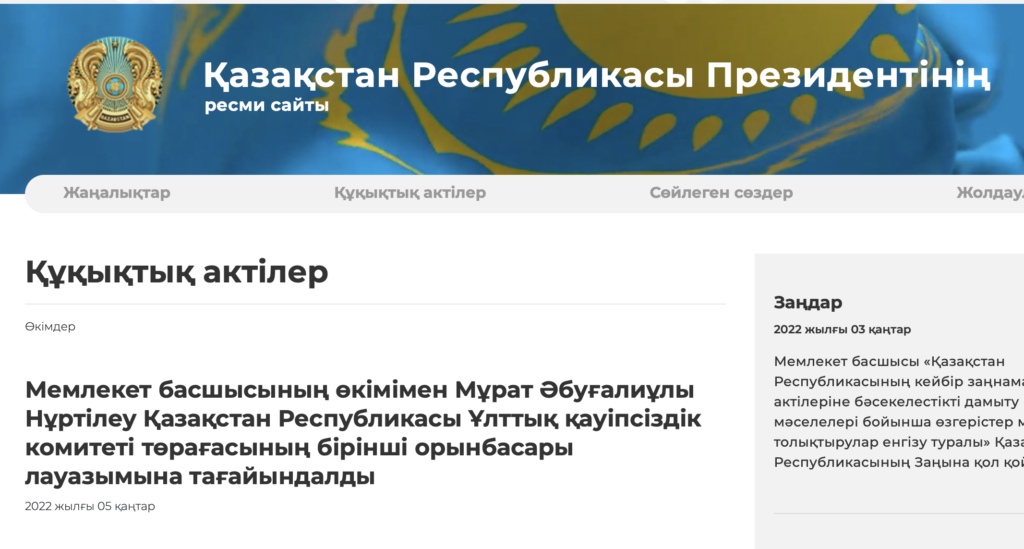This screenshot has width=1024, height=549.
Task: Open the Құқықтық актілер navigation tab
Action: pos(410,193)
